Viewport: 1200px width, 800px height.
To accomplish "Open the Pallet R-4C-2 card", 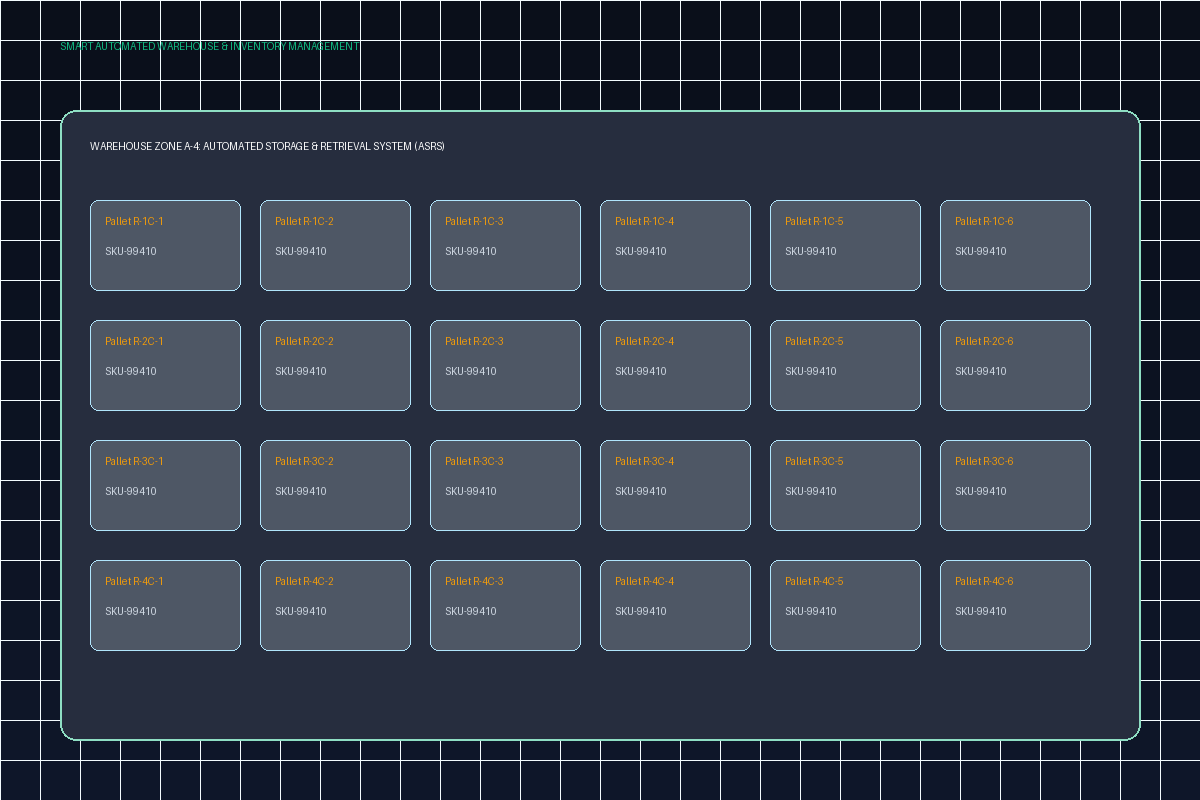I will [x=335, y=605].
